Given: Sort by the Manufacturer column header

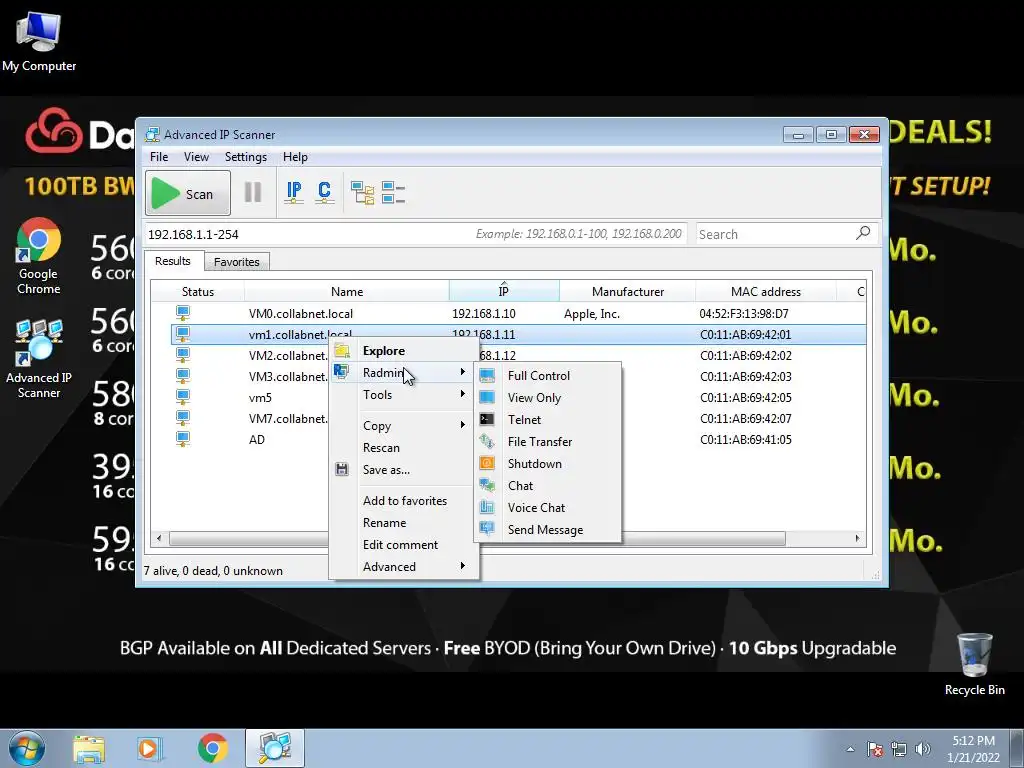Looking at the screenshot, I should click(628, 291).
